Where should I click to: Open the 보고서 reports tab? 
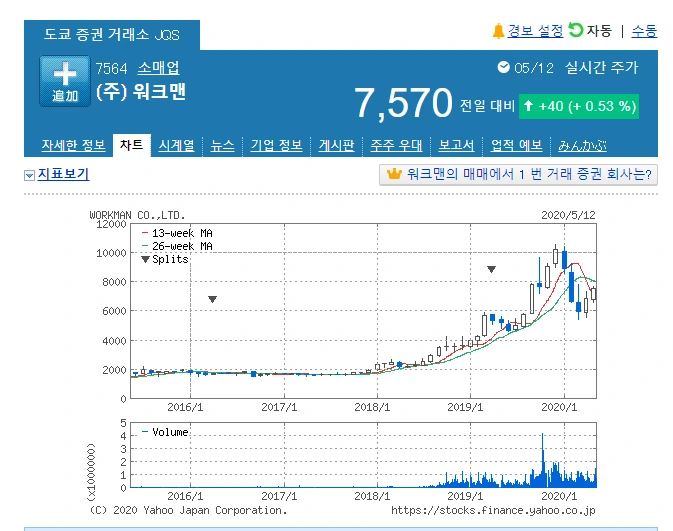[x=456, y=146]
